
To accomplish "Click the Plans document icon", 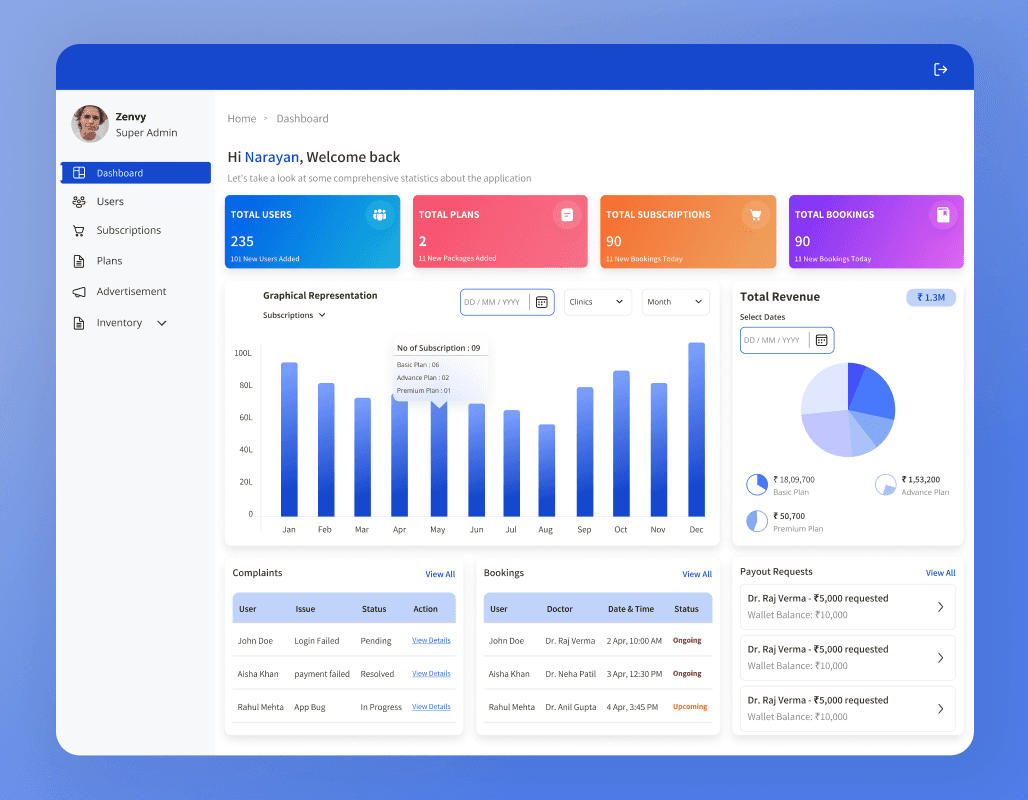I will tap(79, 261).
